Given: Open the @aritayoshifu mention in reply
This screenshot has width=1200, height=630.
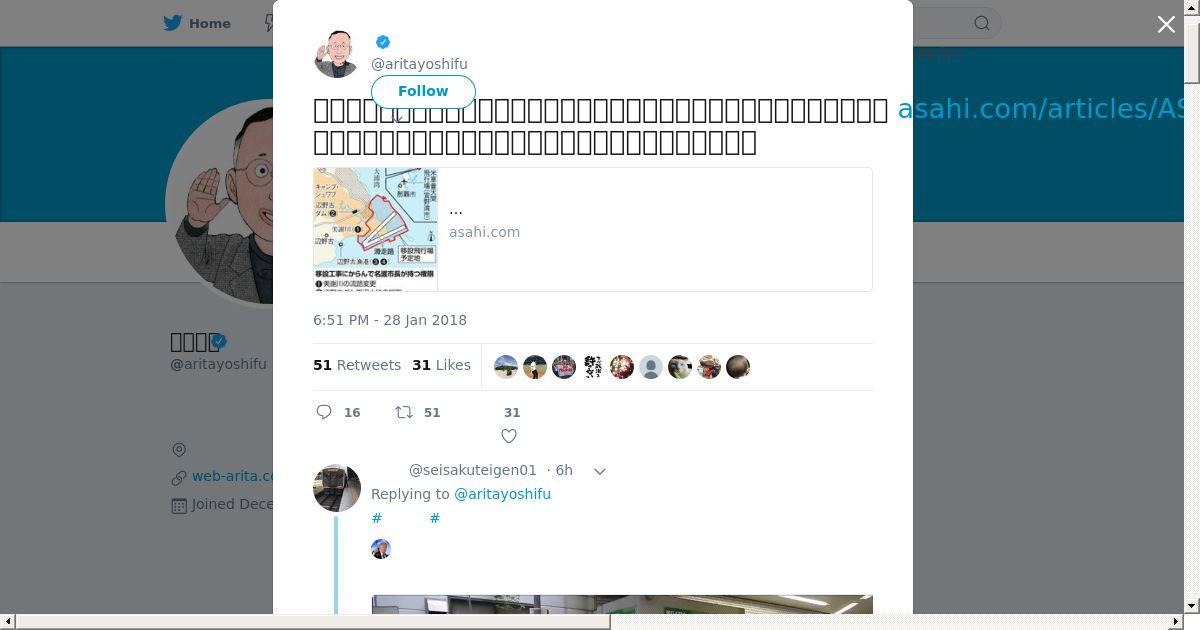Looking at the screenshot, I should (502, 494).
